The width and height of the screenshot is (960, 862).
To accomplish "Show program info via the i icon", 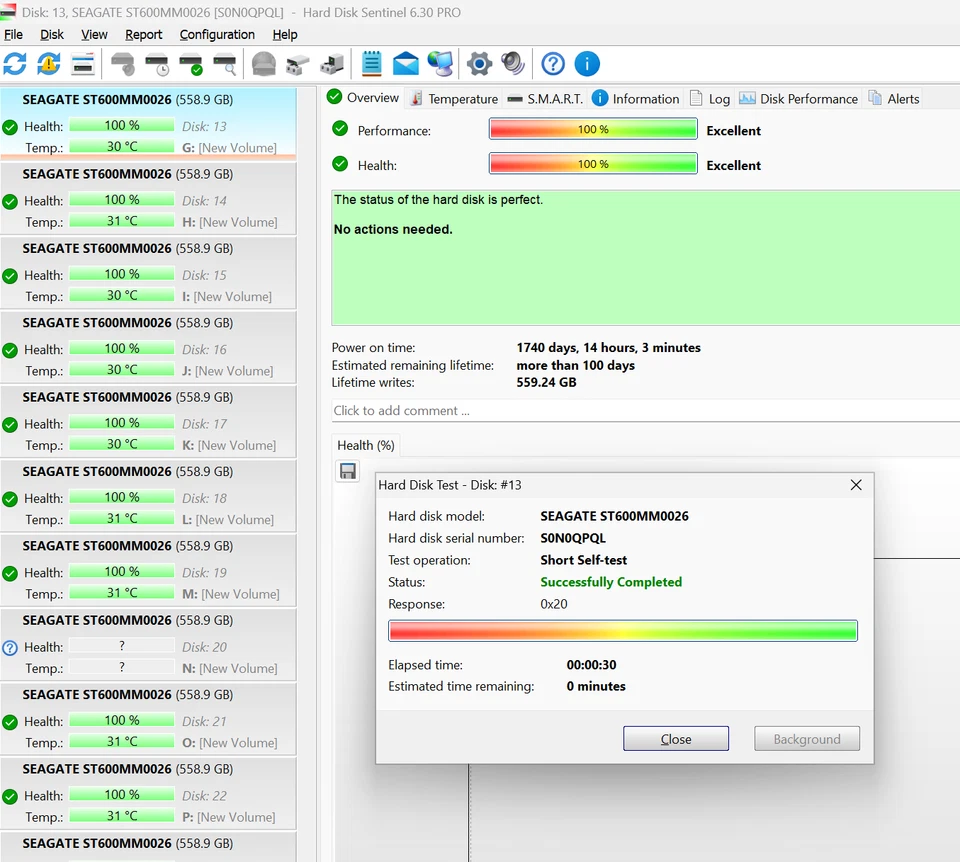I will pyautogui.click(x=587, y=63).
